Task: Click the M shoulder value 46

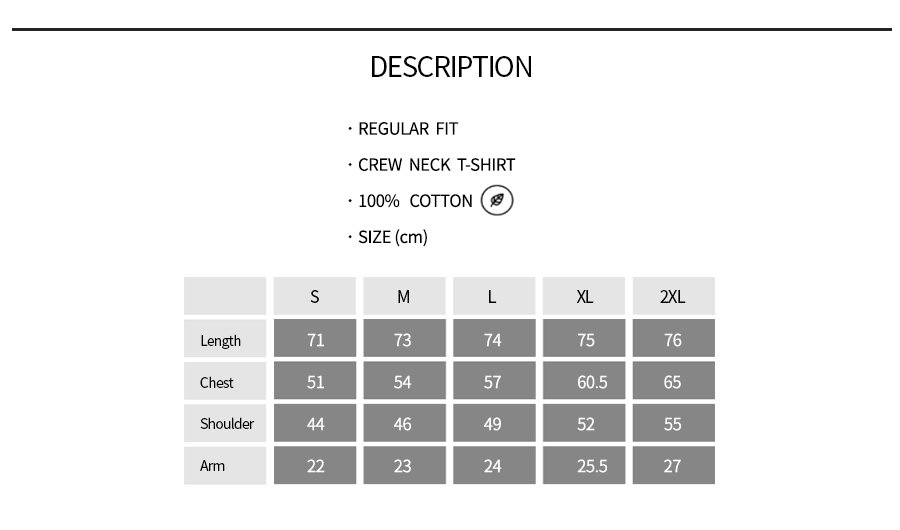Action: point(403,424)
